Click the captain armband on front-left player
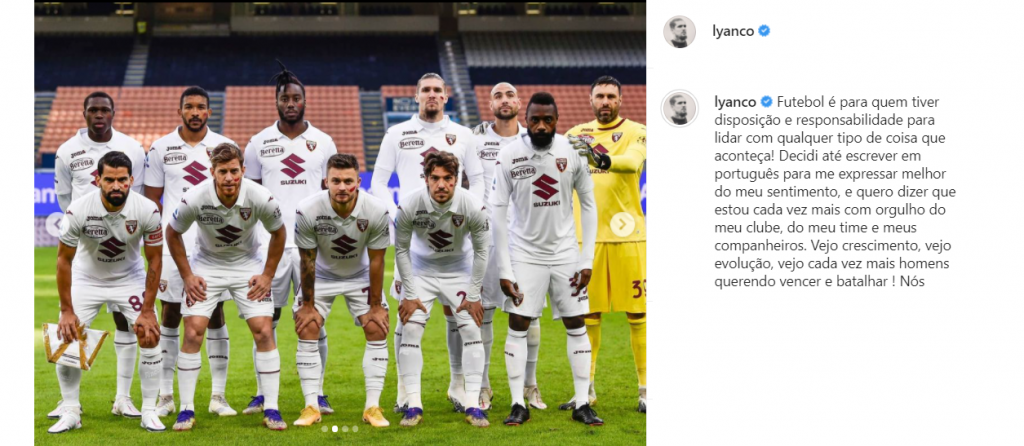 (153, 236)
